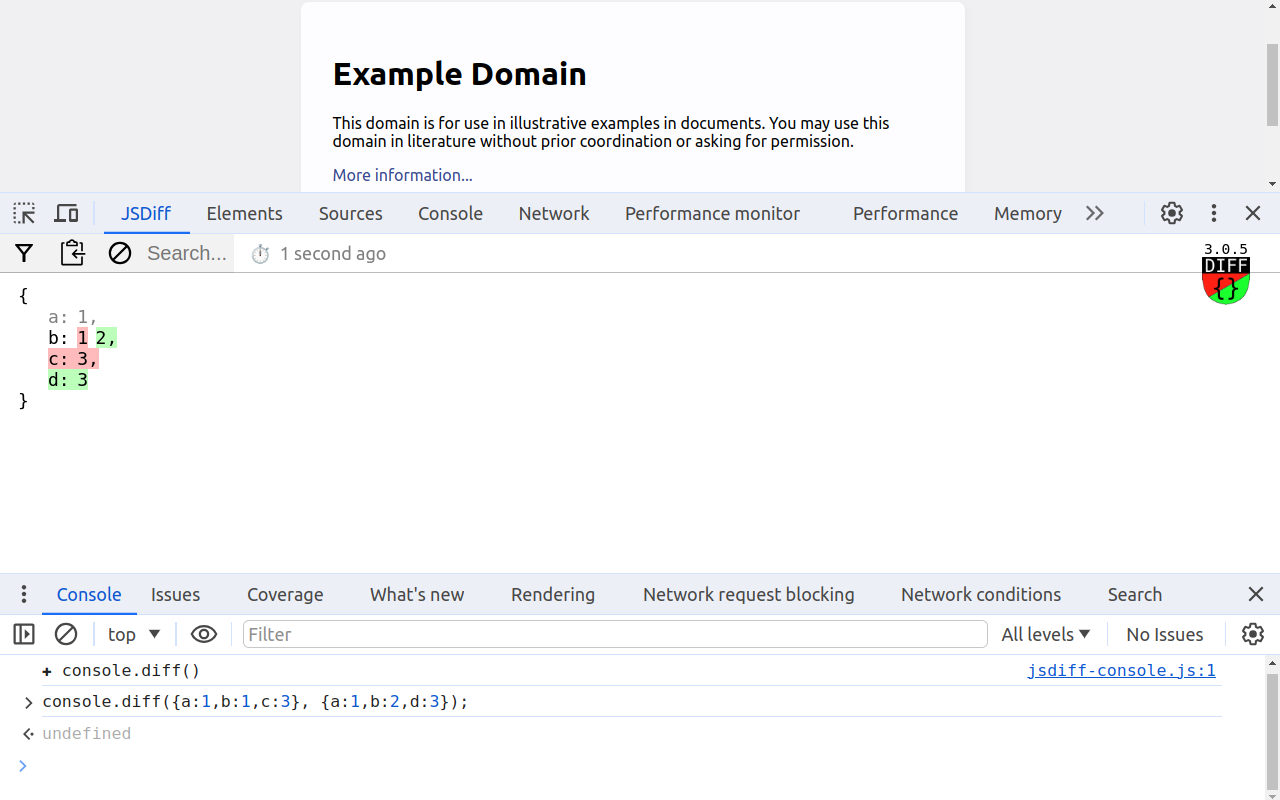The width and height of the screenshot is (1280, 800).
Task: Switch to the Elements tab
Action: (x=244, y=213)
